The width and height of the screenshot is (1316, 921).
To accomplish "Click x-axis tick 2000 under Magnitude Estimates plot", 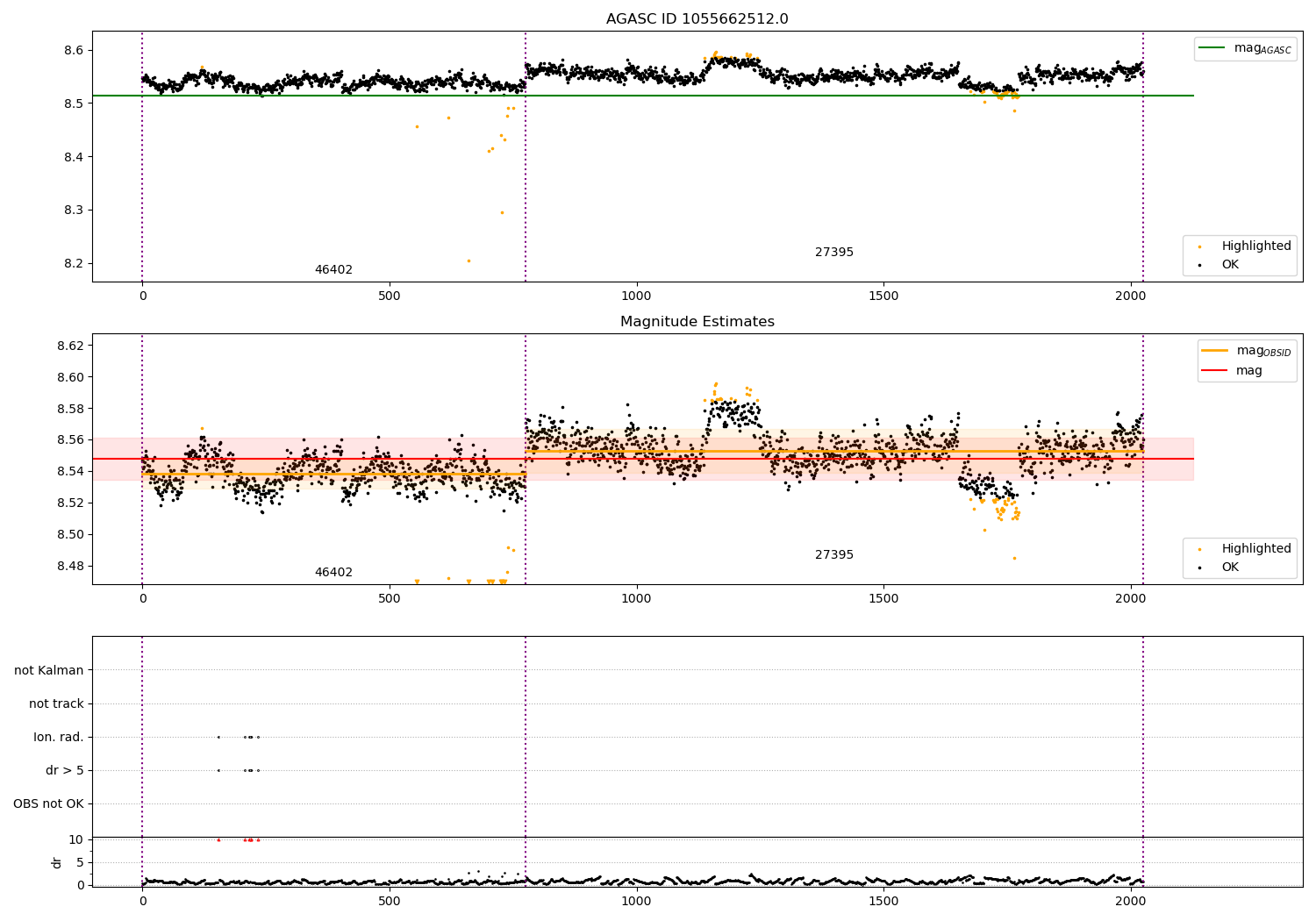I will click(x=1130, y=599).
